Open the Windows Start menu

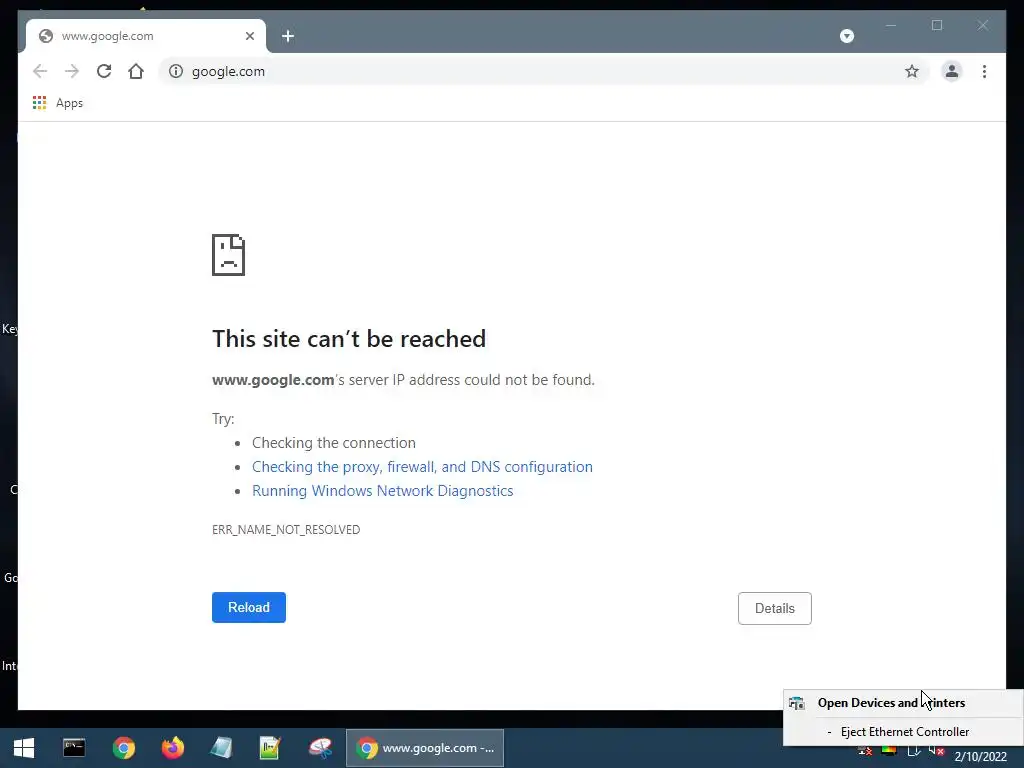coord(24,748)
